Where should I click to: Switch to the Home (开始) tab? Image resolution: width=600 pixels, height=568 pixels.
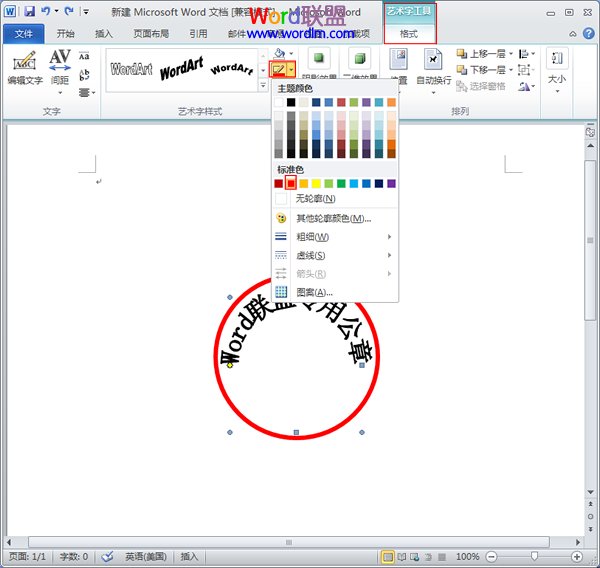point(65,34)
